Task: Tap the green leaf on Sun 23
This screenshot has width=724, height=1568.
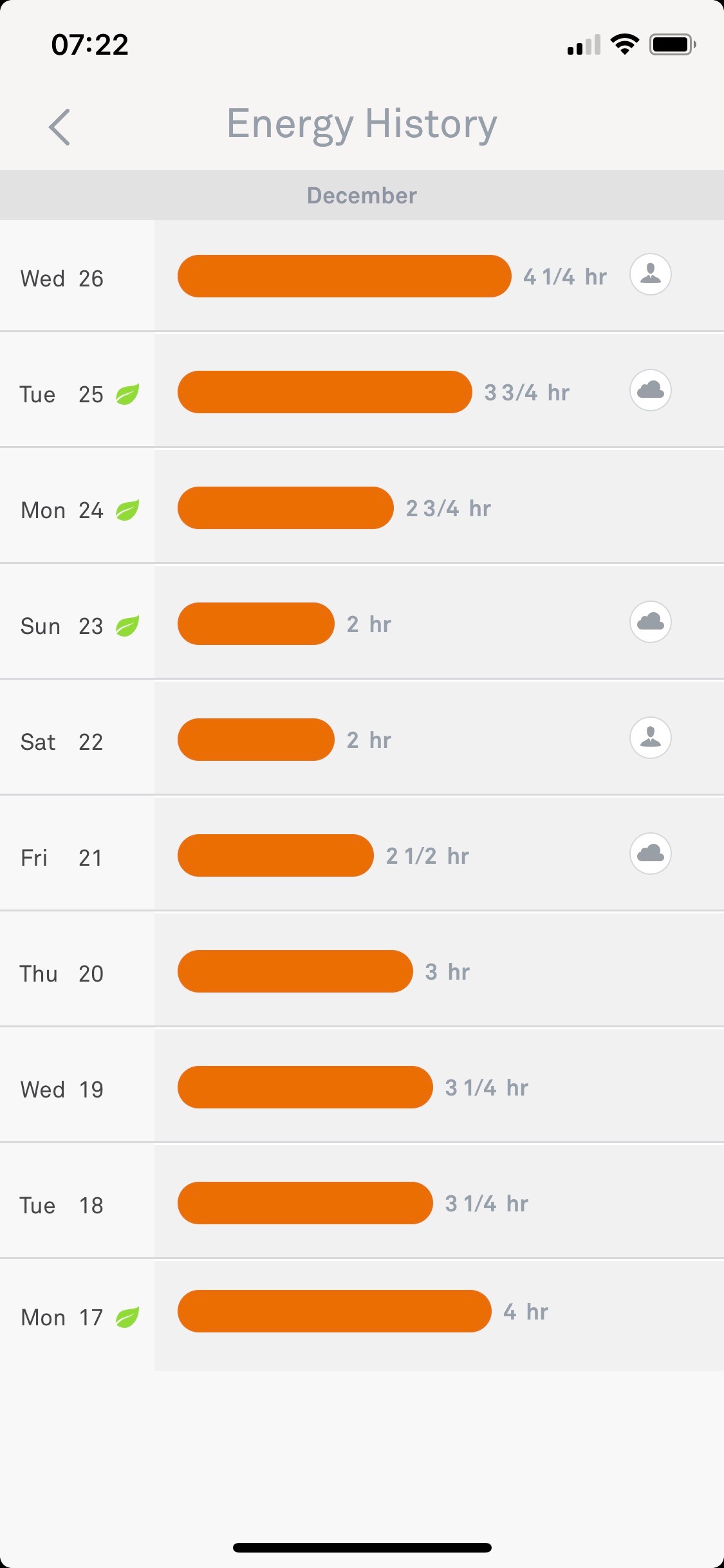Action: click(127, 626)
